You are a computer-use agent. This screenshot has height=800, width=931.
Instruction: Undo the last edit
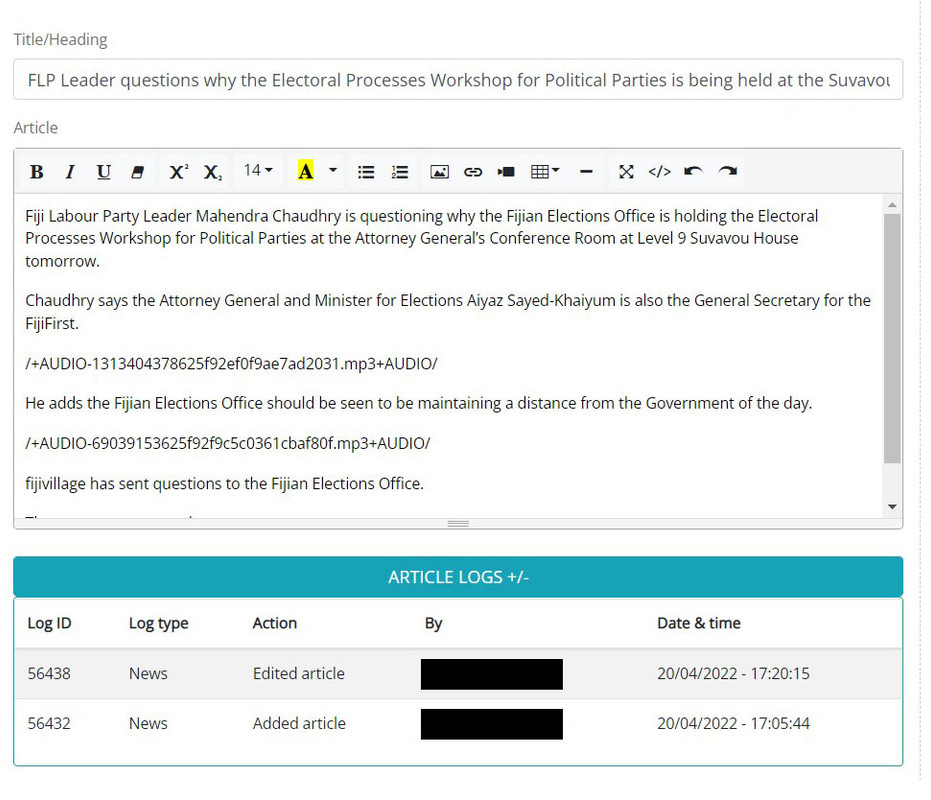[x=693, y=172]
